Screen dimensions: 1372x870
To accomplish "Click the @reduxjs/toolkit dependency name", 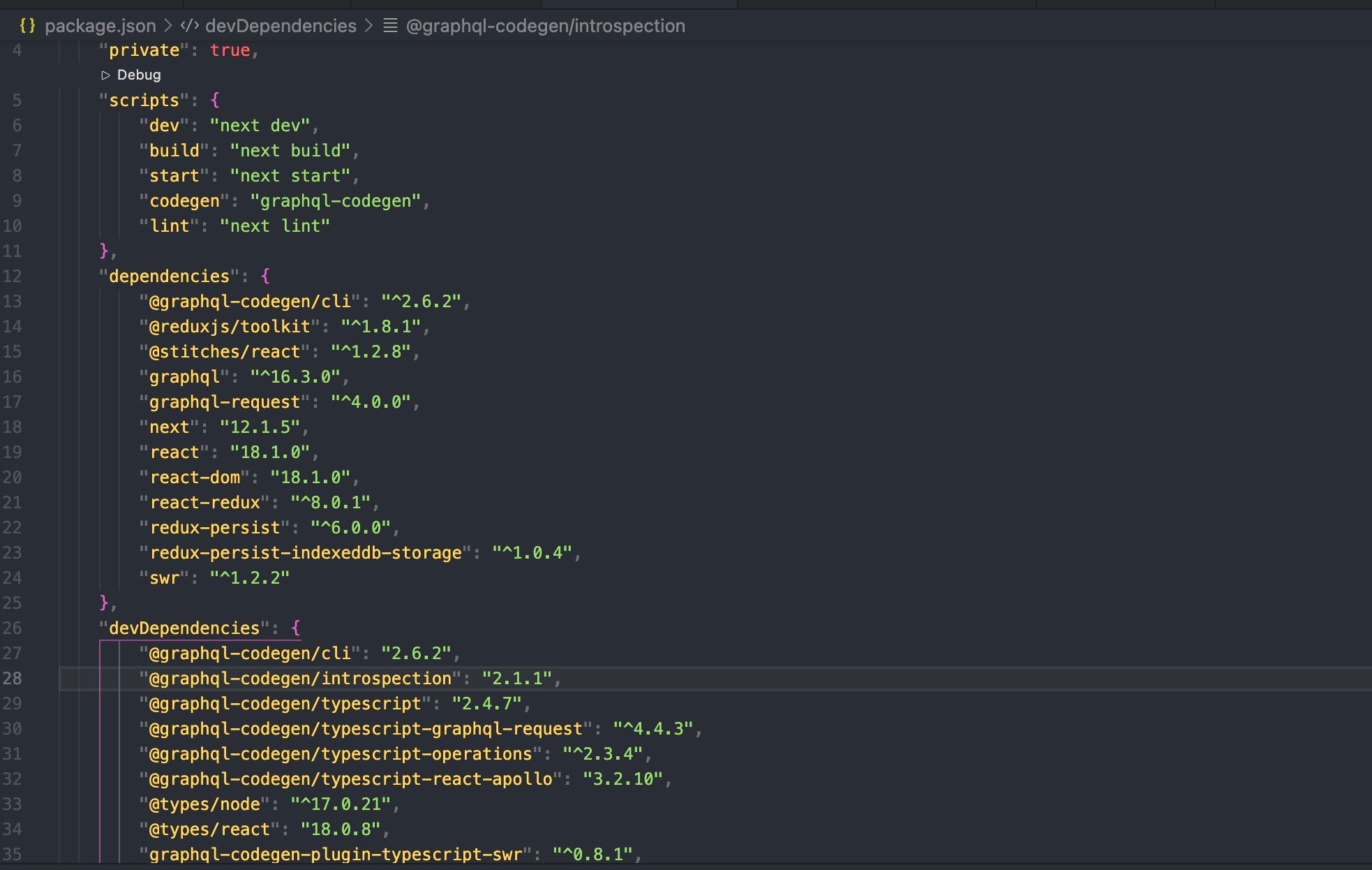I will pyautogui.click(x=230, y=326).
